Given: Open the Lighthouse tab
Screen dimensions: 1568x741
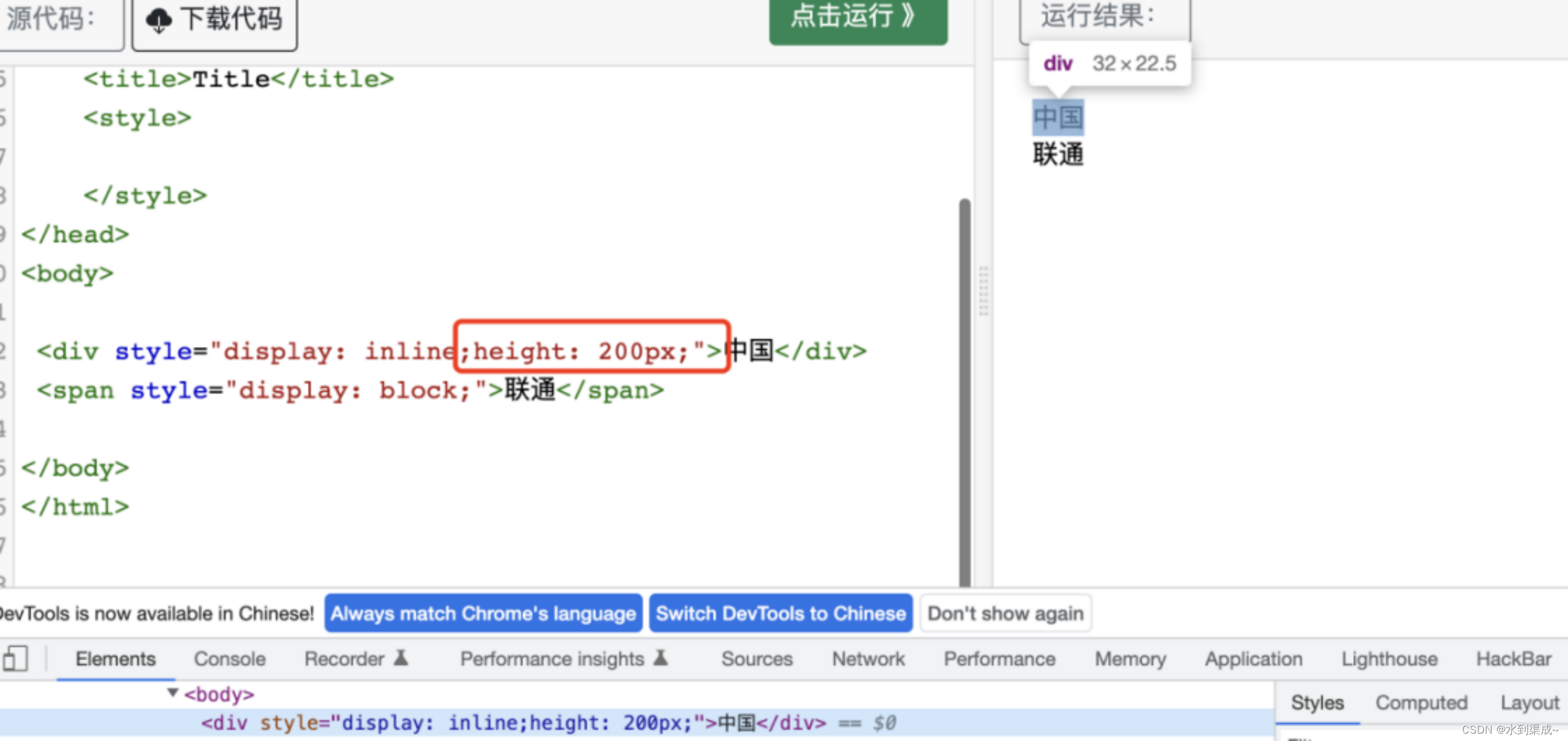Looking at the screenshot, I should [1389, 659].
